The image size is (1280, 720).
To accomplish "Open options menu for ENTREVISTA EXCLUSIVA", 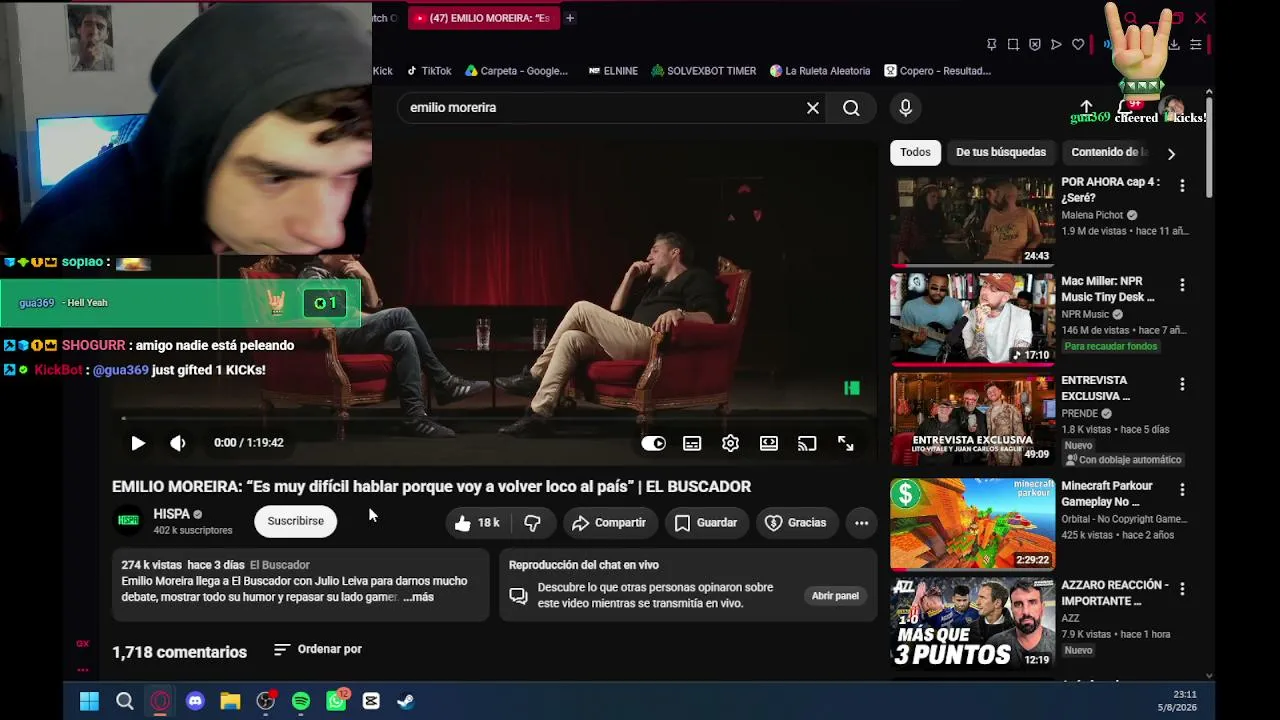I will (1182, 384).
